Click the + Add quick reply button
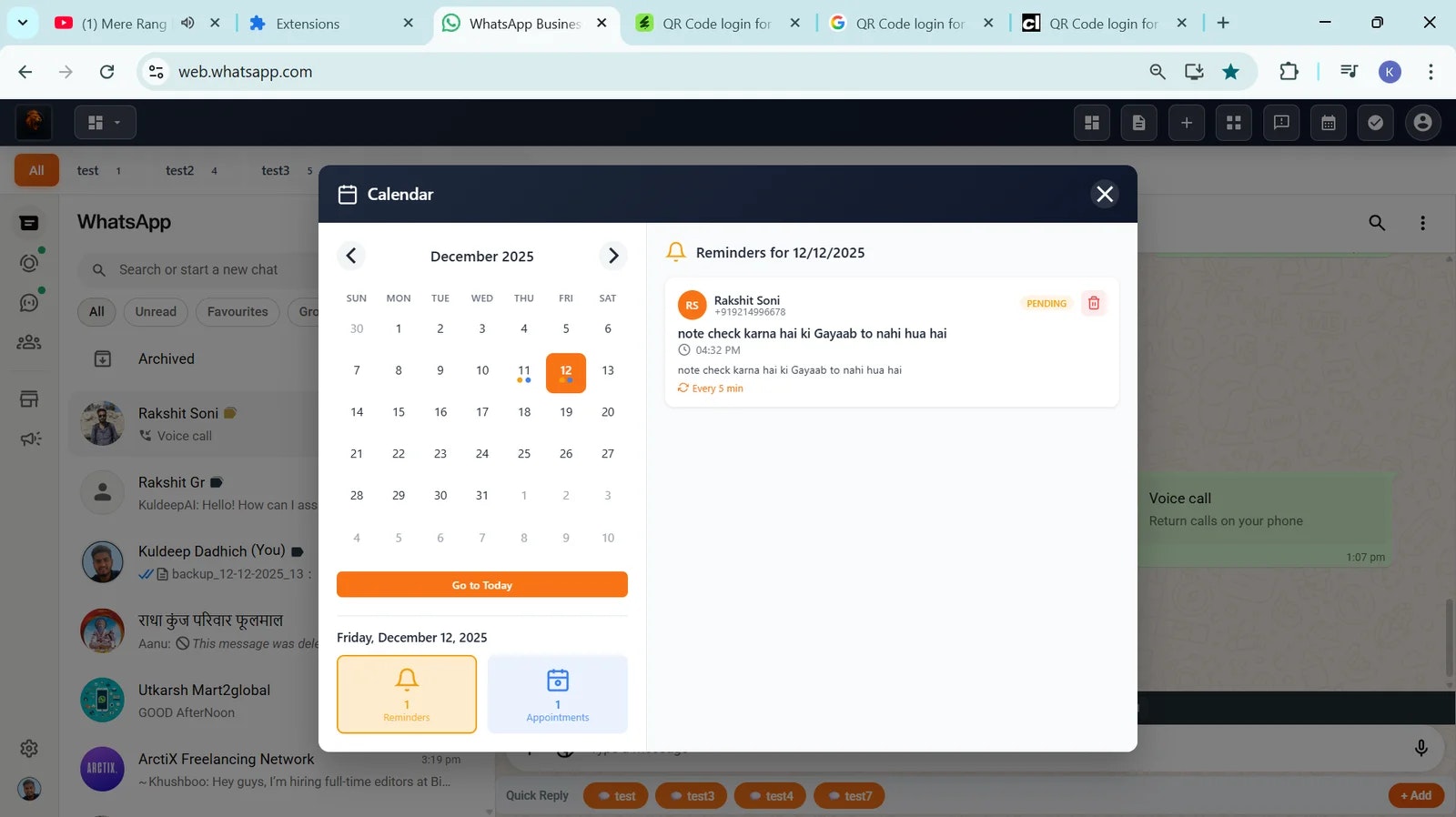Image resolution: width=1456 pixels, height=817 pixels. tap(1416, 795)
